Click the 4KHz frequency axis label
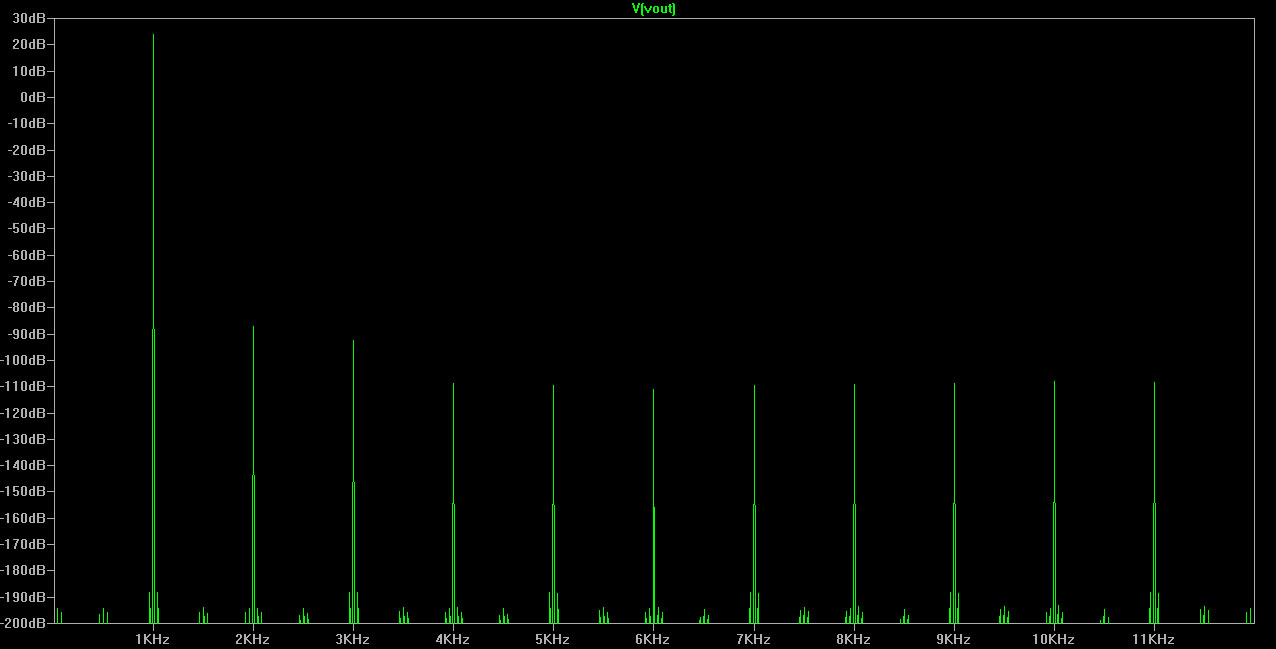1276x649 pixels. click(453, 639)
